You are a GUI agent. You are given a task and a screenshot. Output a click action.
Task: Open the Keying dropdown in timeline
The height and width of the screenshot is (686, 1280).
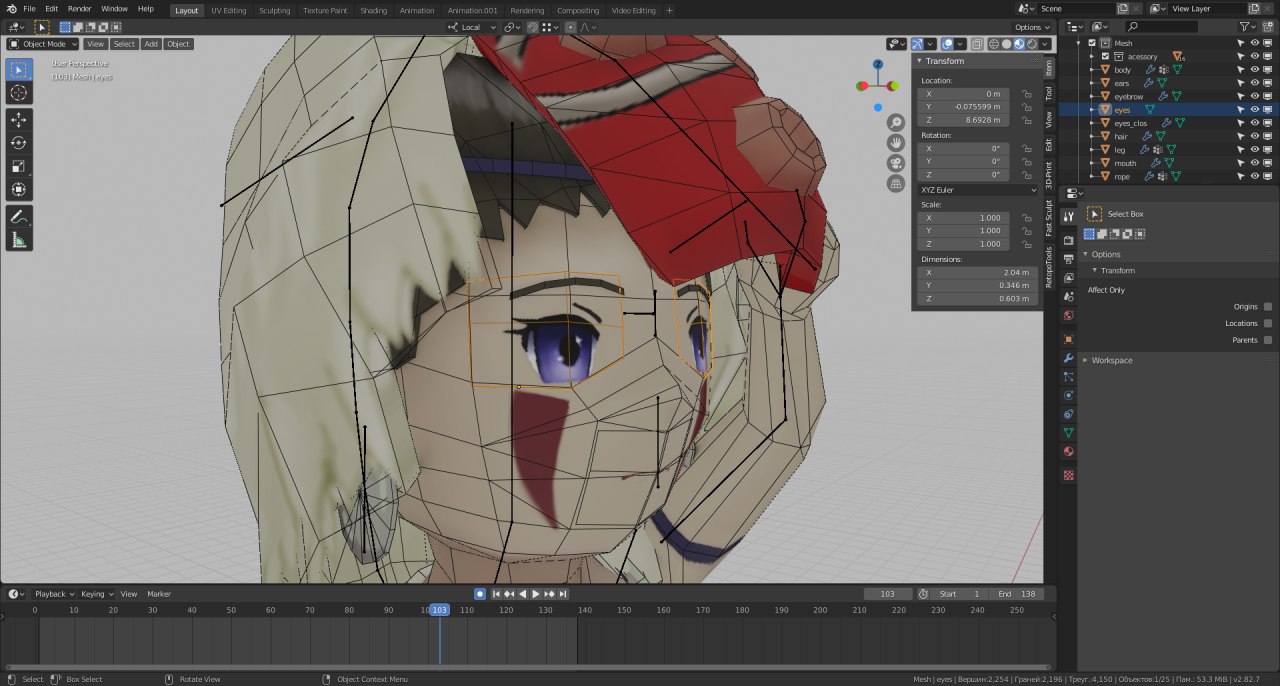pyautogui.click(x=97, y=594)
